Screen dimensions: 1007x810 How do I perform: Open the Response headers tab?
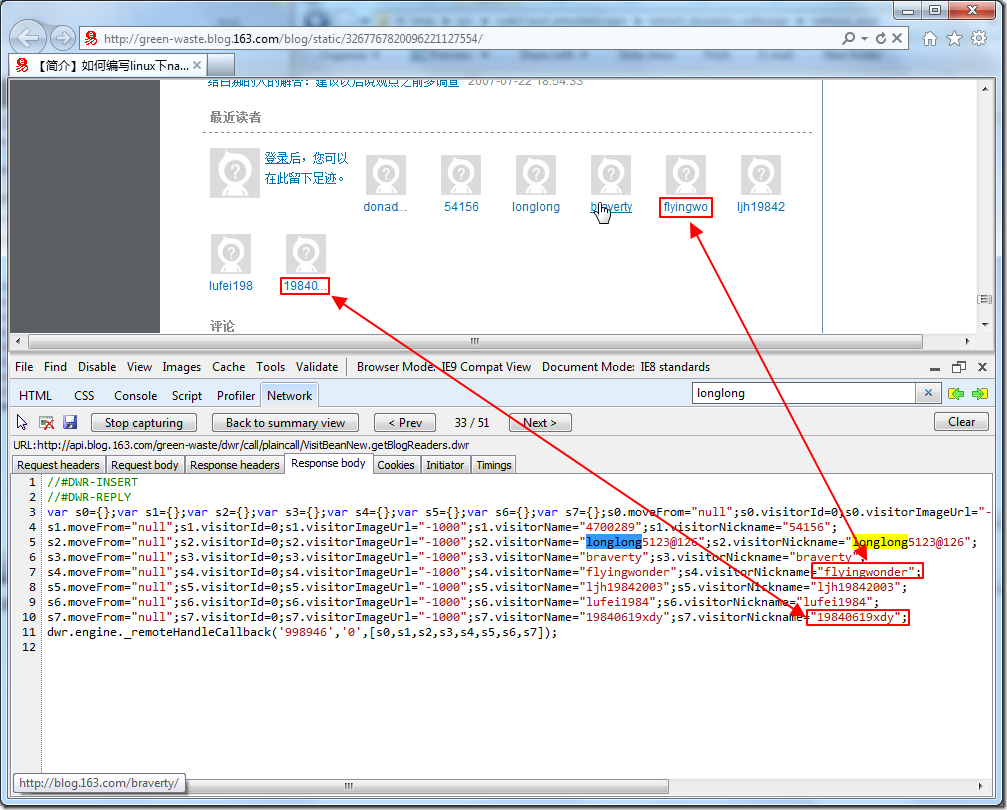click(x=234, y=465)
